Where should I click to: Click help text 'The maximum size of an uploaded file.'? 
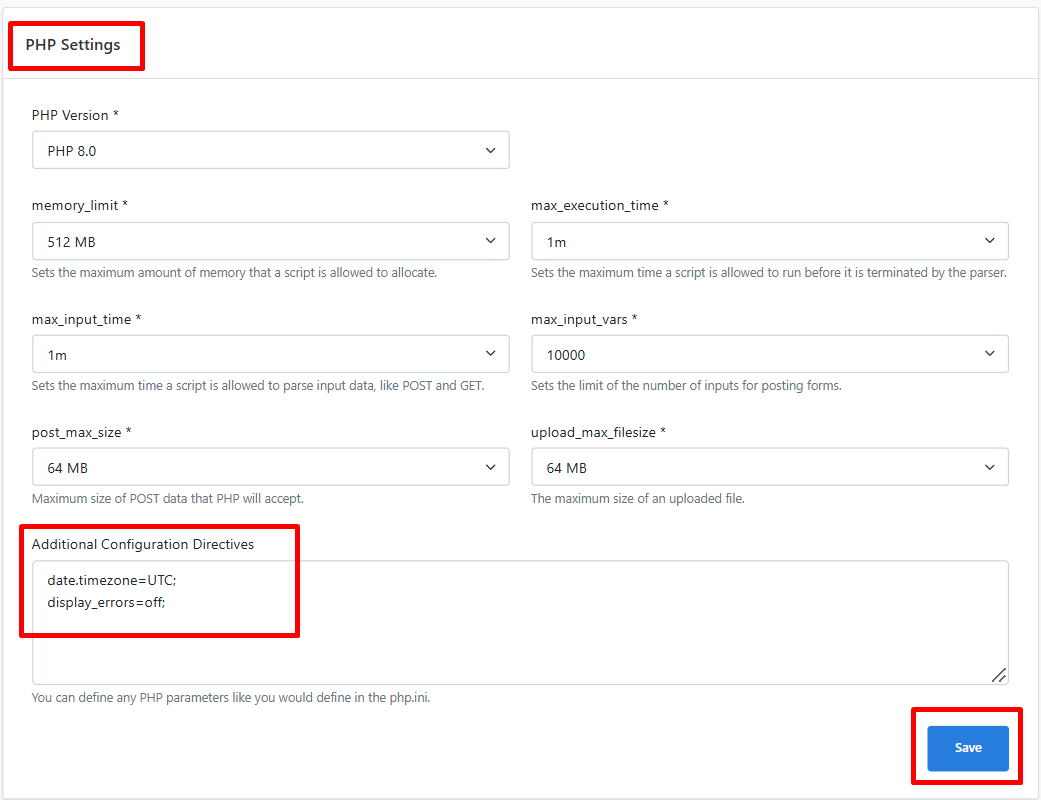coord(637,499)
